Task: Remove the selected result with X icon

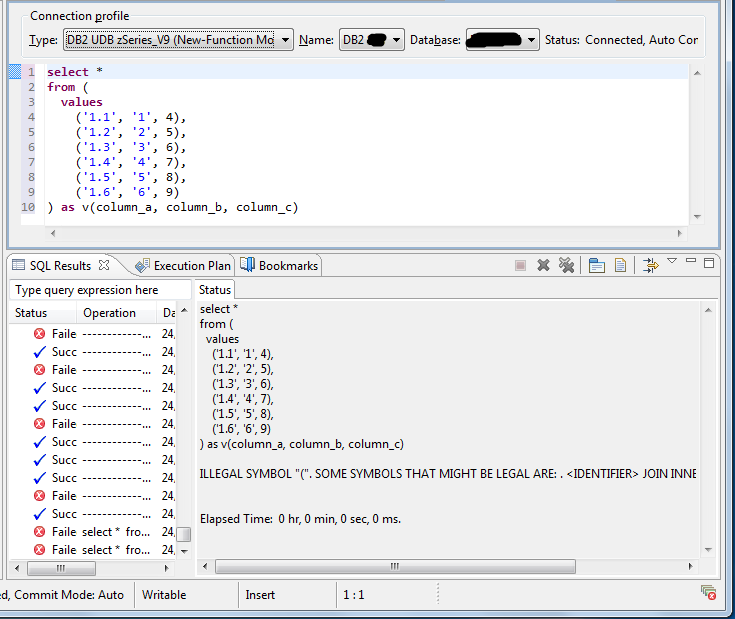Action: [x=543, y=266]
